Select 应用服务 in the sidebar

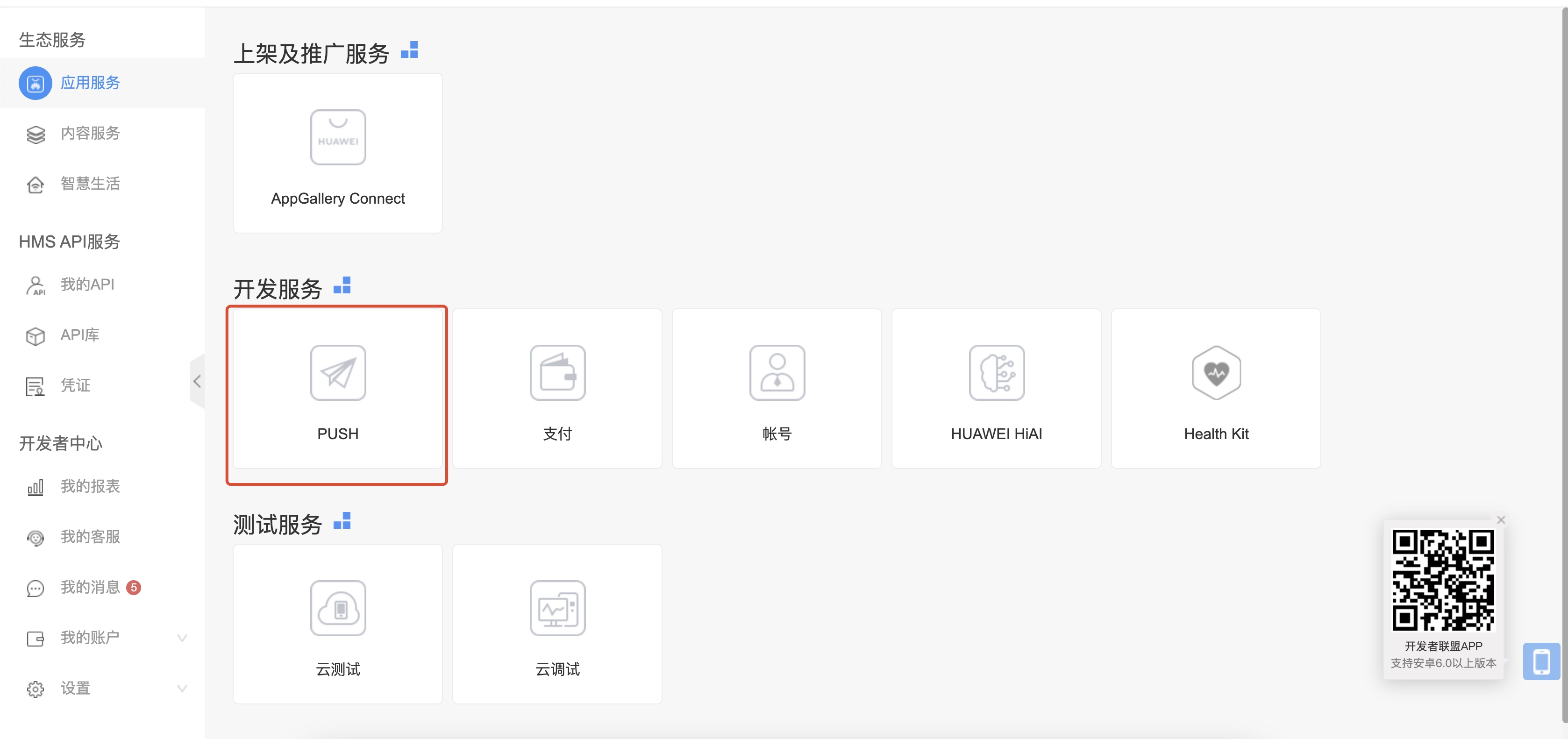(x=90, y=83)
